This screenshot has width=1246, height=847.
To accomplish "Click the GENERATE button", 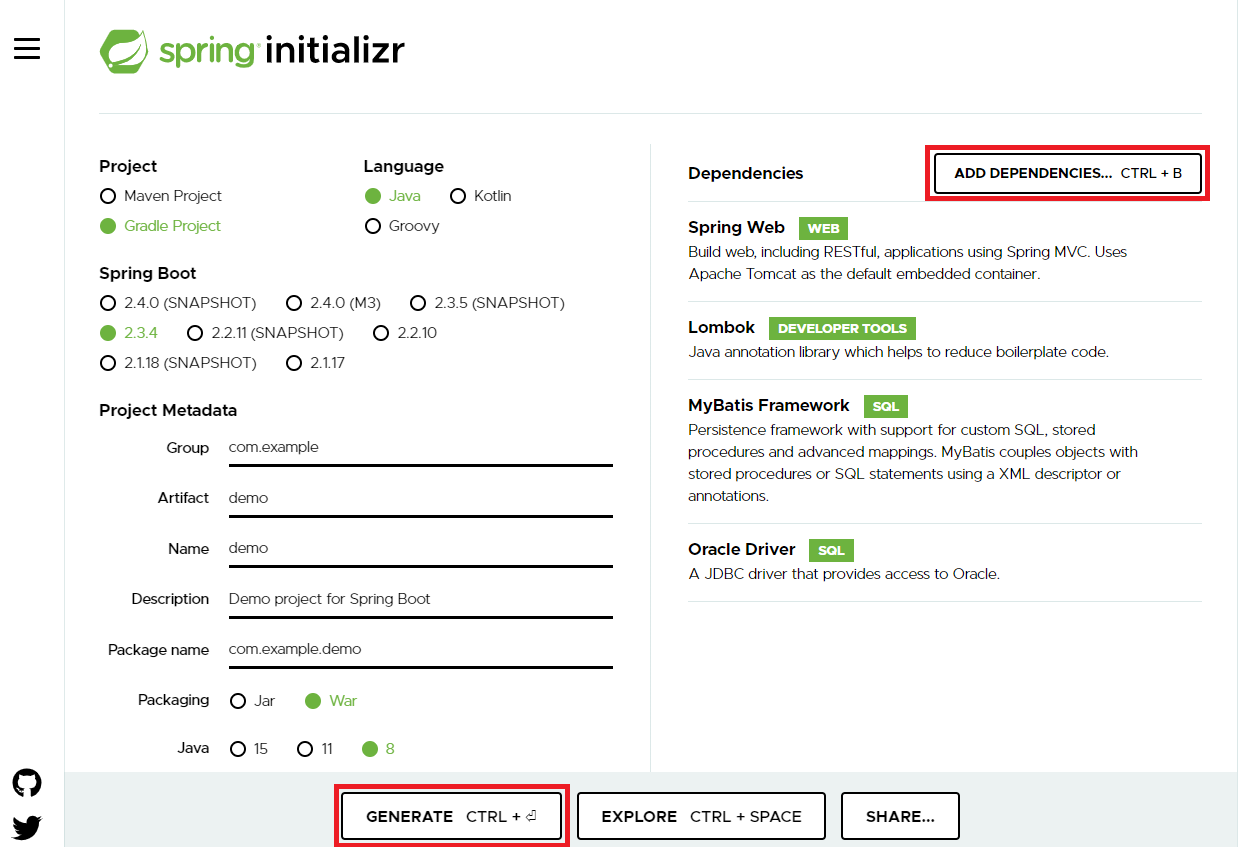I will click(451, 816).
